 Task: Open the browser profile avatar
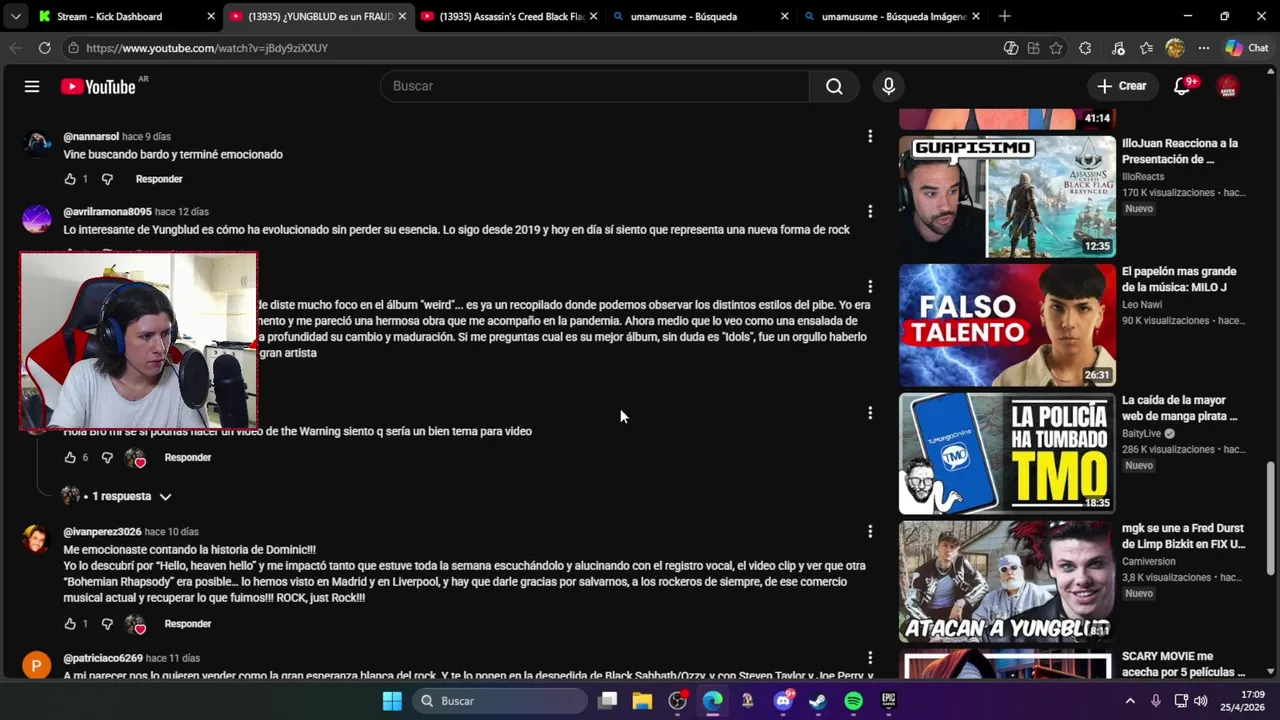tap(1175, 48)
